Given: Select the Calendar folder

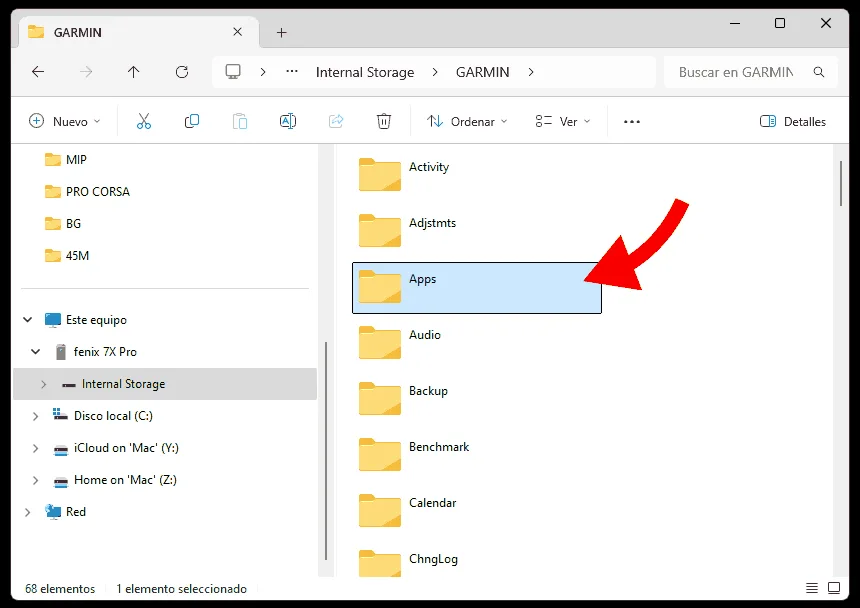Looking at the screenshot, I should pos(477,511).
